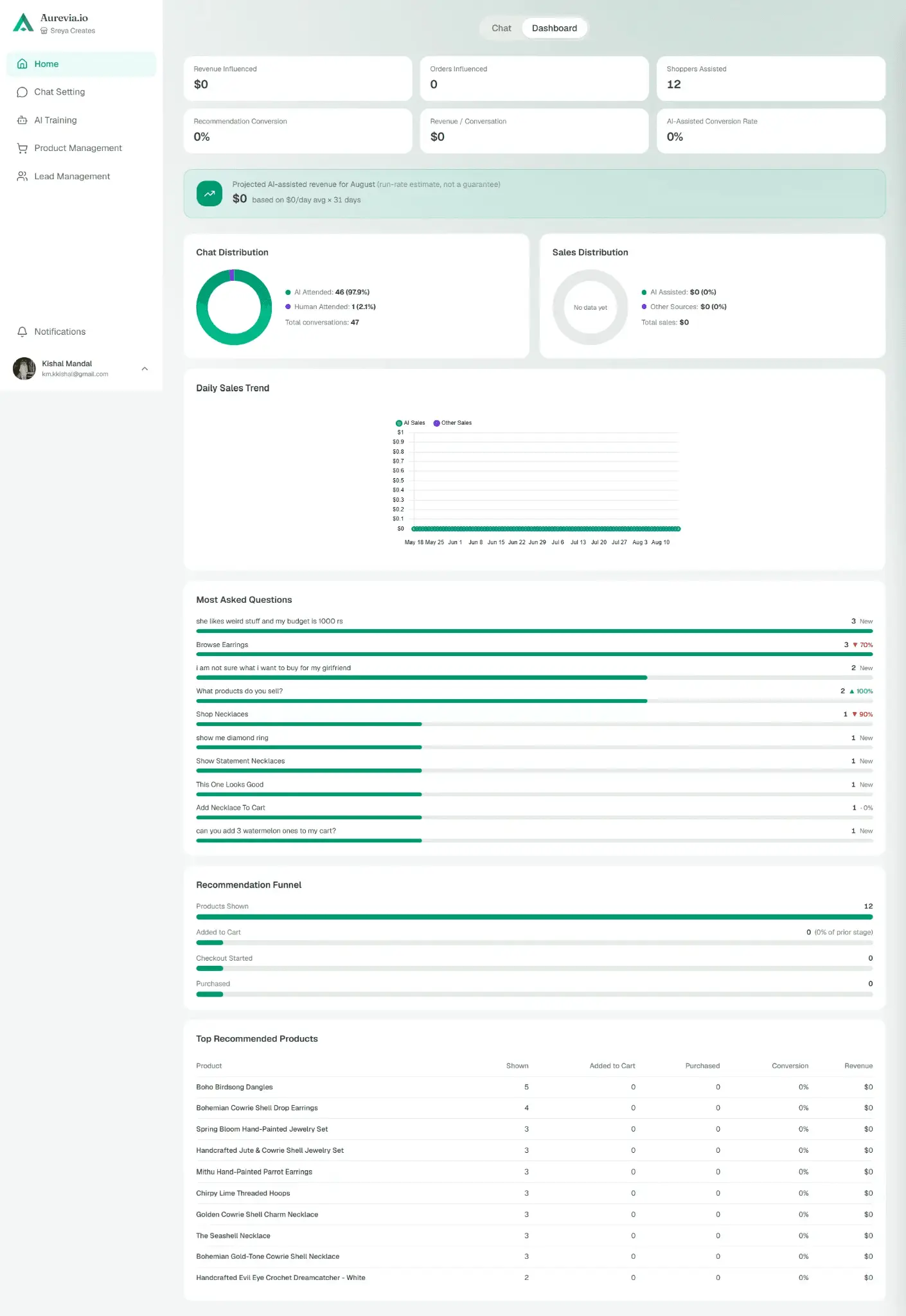Open the Home menu item
Image resolution: width=906 pixels, height=1316 pixels.
tap(81, 64)
